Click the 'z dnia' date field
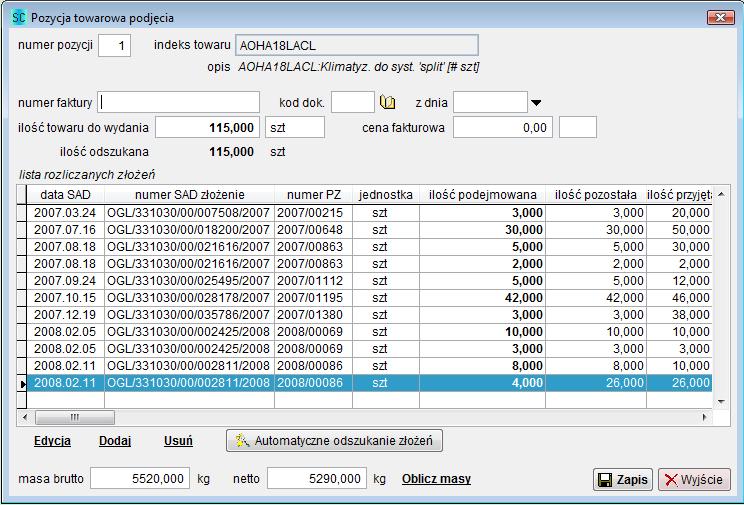 point(490,102)
